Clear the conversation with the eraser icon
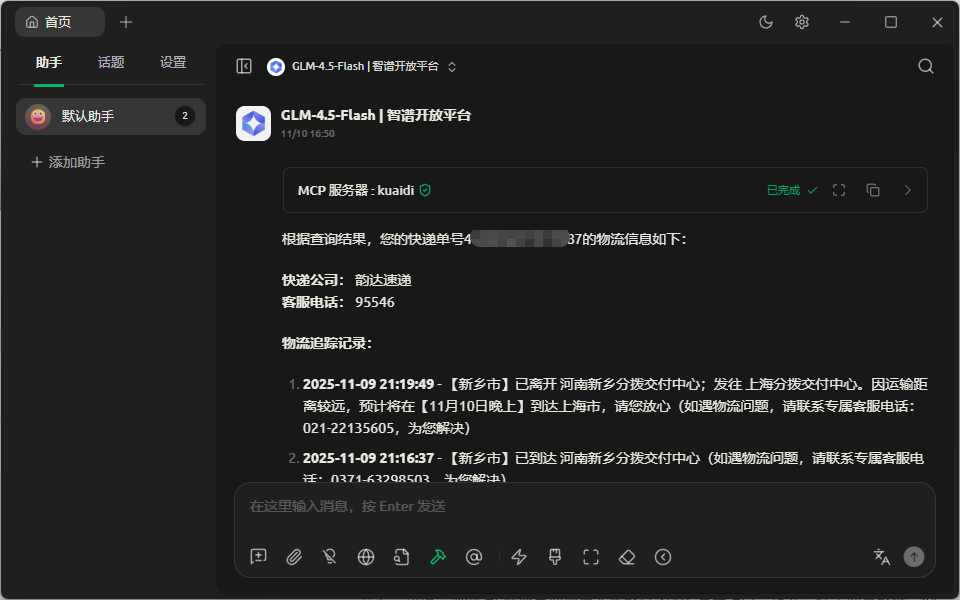 (627, 557)
